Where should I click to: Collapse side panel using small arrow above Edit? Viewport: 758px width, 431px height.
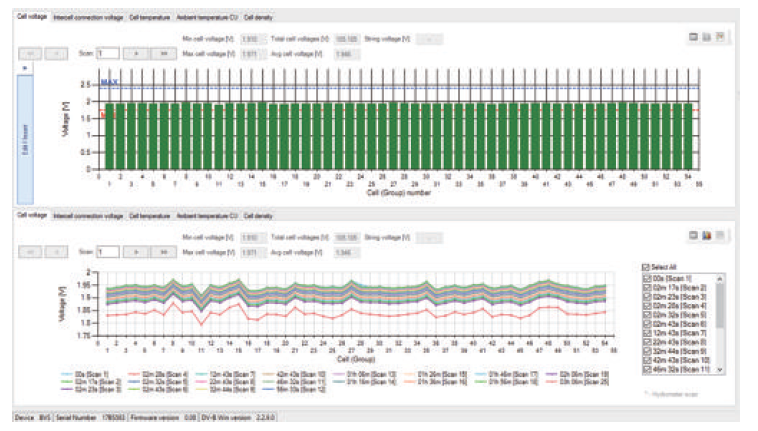[x=26, y=68]
